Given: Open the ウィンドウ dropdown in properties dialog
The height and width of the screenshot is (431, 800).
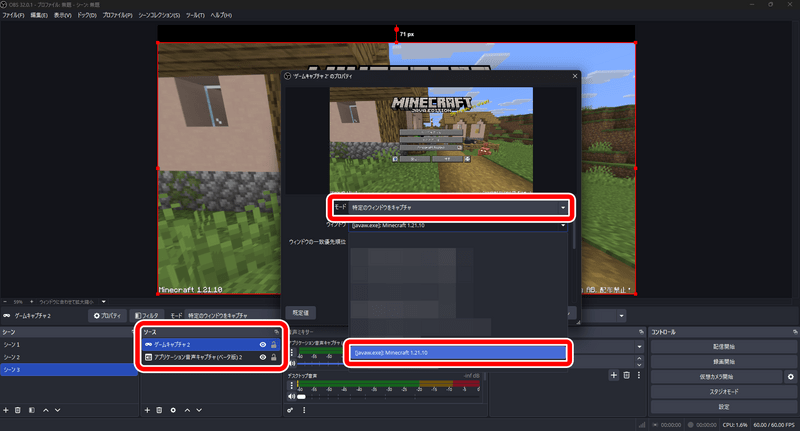Looking at the screenshot, I should coord(459,225).
